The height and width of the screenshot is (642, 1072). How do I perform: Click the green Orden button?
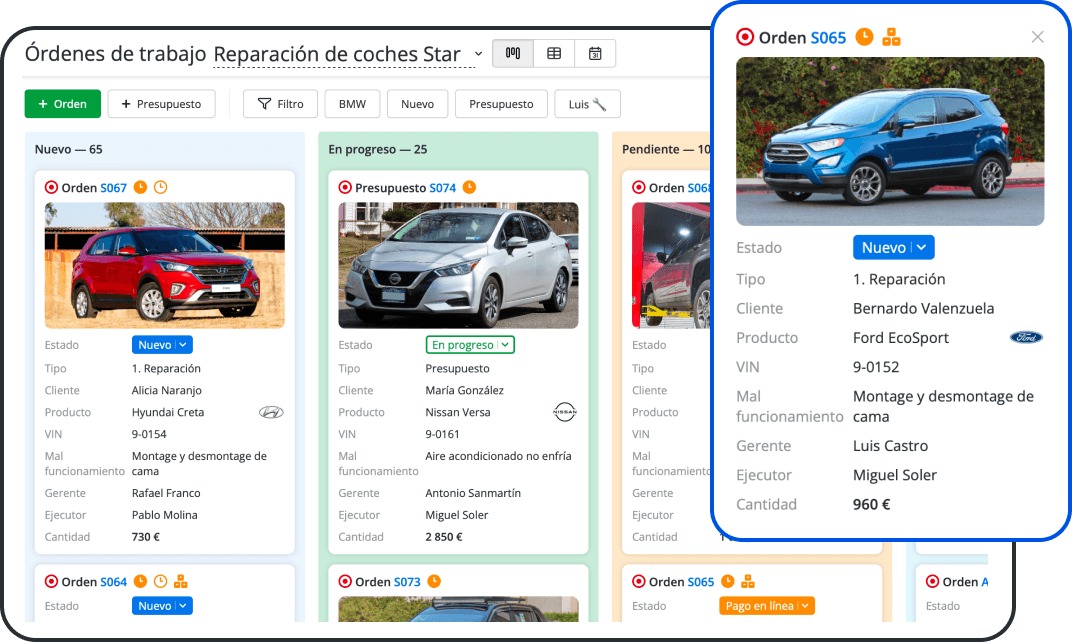point(63,104)
